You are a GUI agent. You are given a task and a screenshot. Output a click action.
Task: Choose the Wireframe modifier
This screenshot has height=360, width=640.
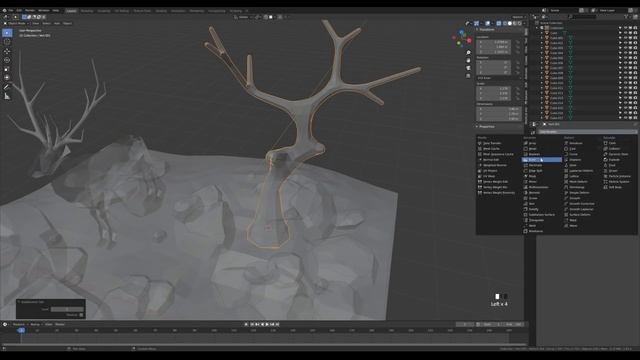pyautogui.click(x=536, y=231)
